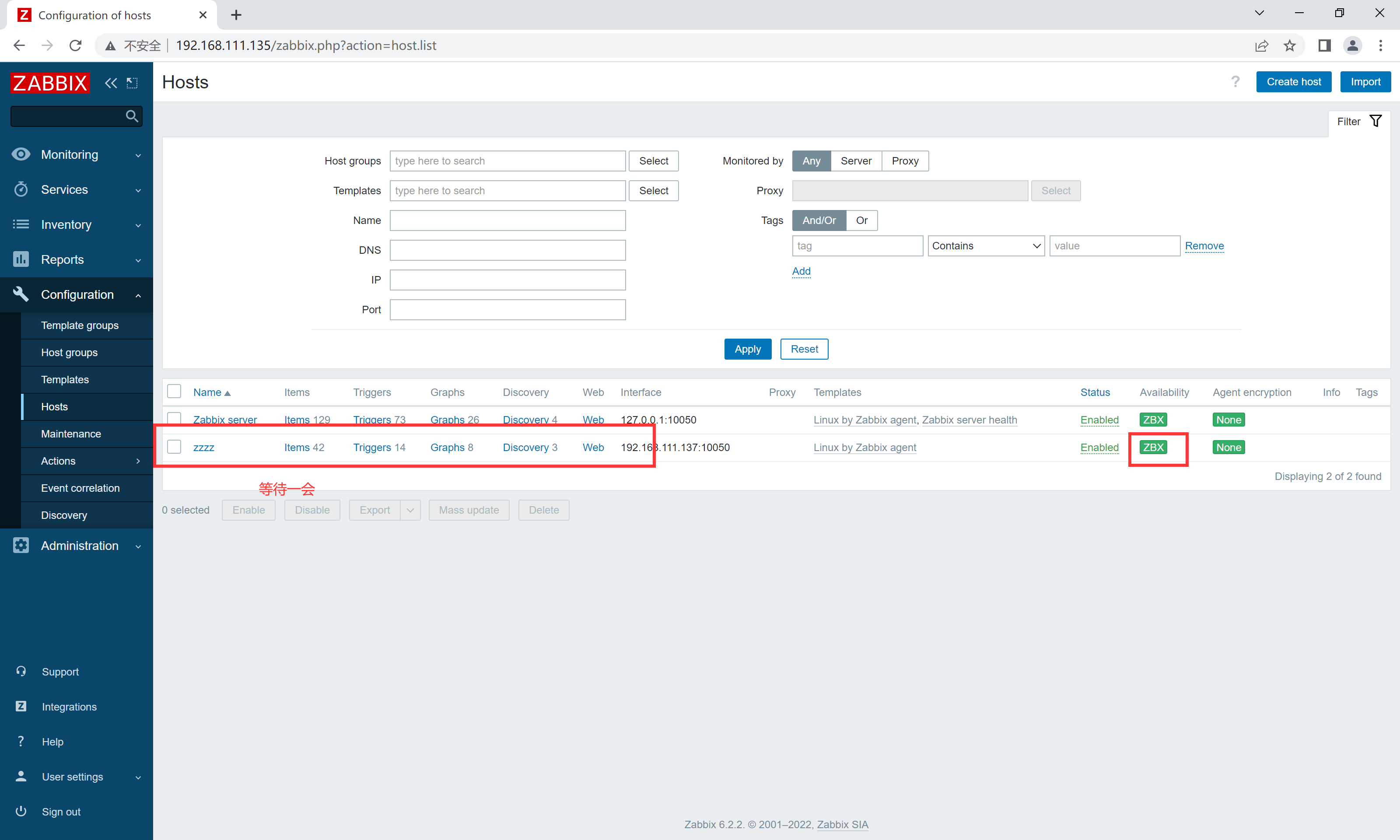
Task: Click the Name filter input field
Action: coord(507,220)
